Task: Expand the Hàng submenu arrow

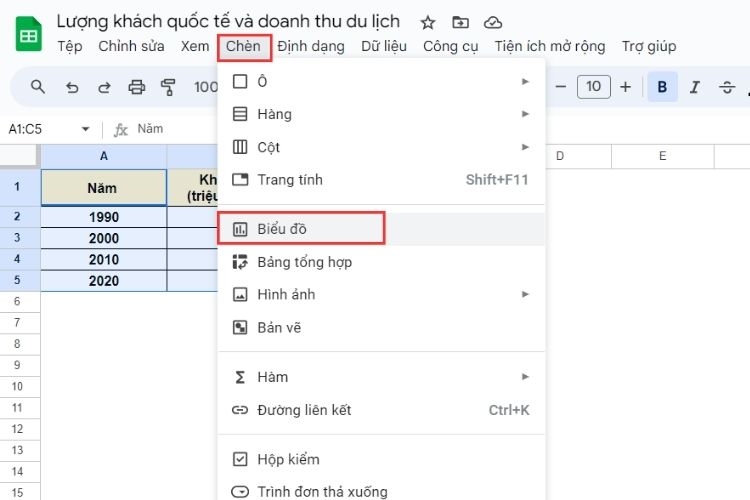Action: 525,114
